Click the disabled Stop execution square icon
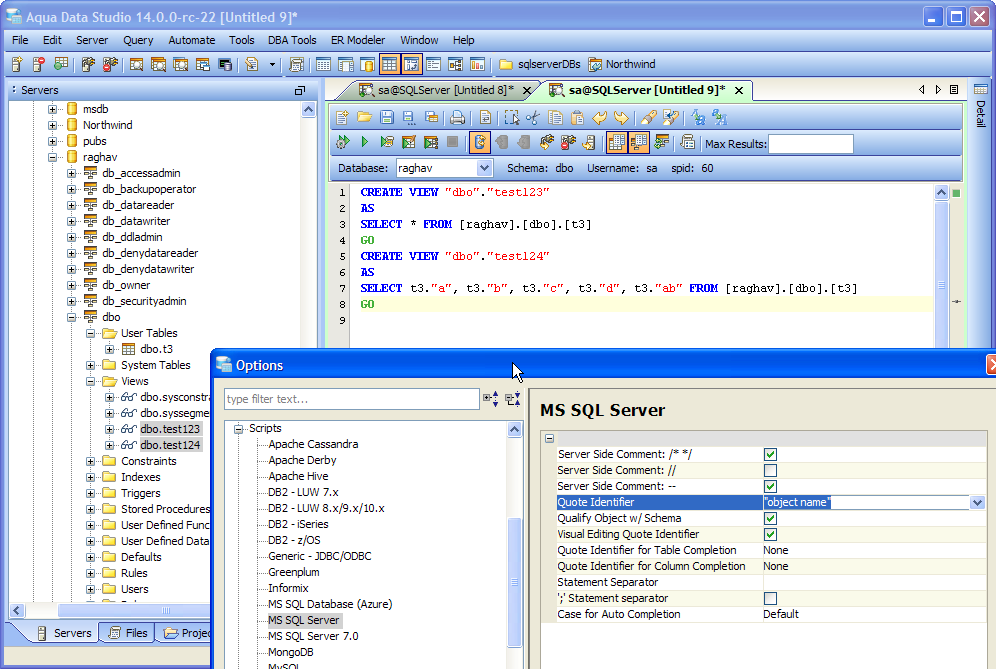This screenshot has width=996, height=669. (452, 142)
